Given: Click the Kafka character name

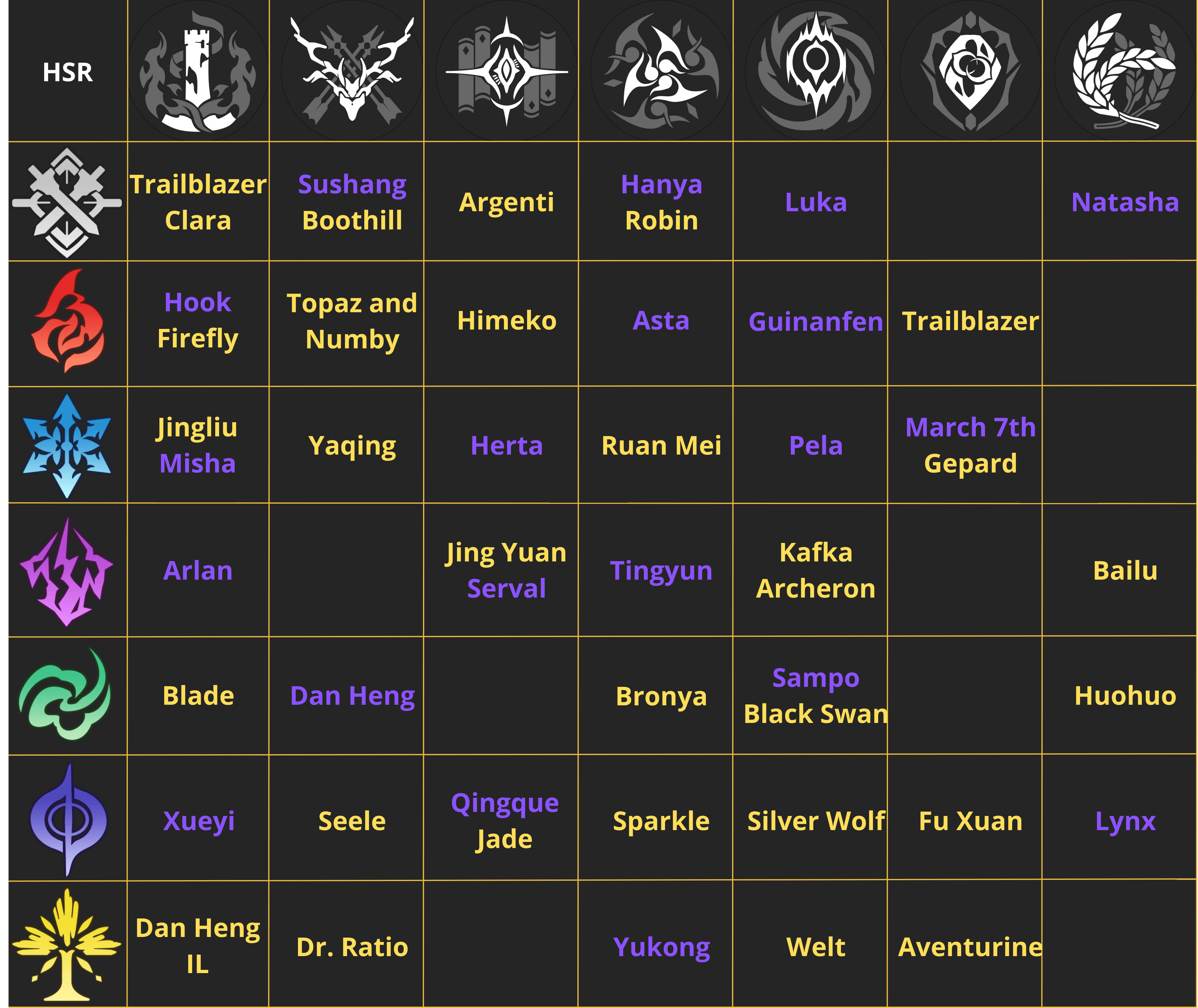Looking at the screenshot, I should tap(816, 553).
